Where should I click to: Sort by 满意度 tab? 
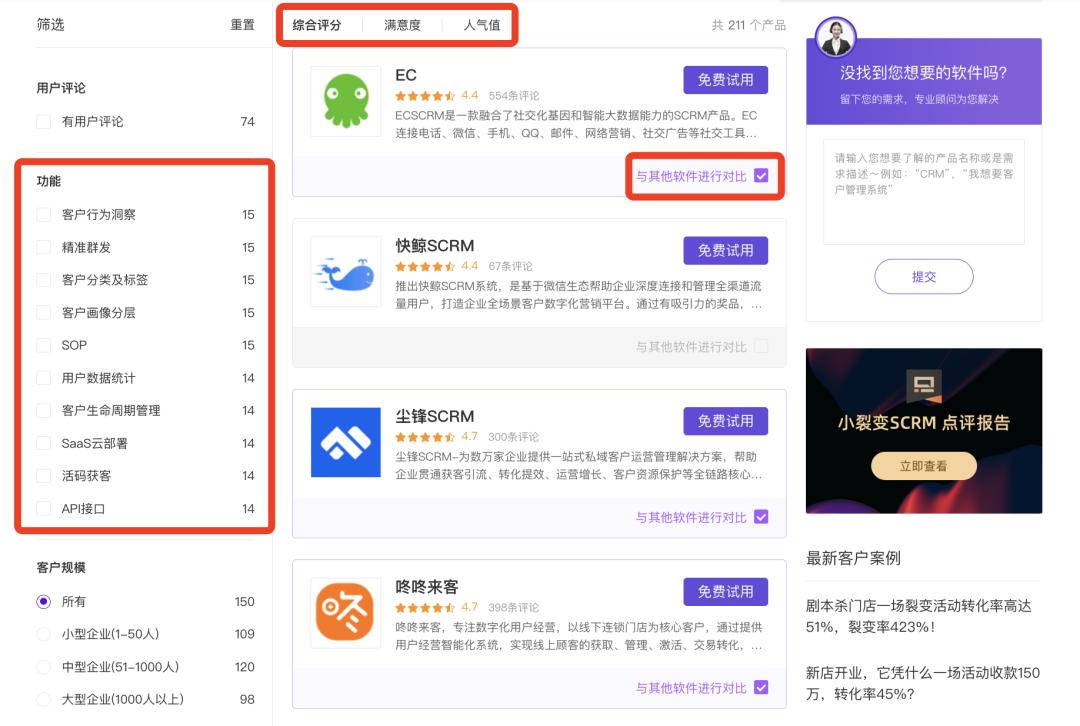point(402,25)
